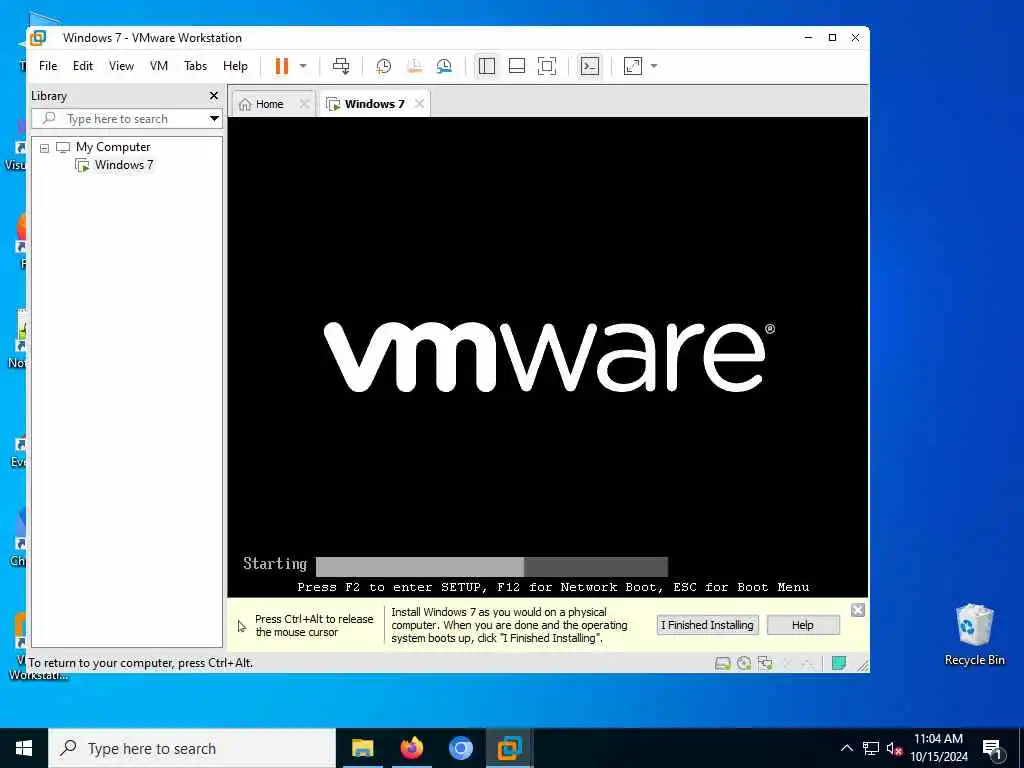
Task: Click the library search field
Action: click(121, 119)
